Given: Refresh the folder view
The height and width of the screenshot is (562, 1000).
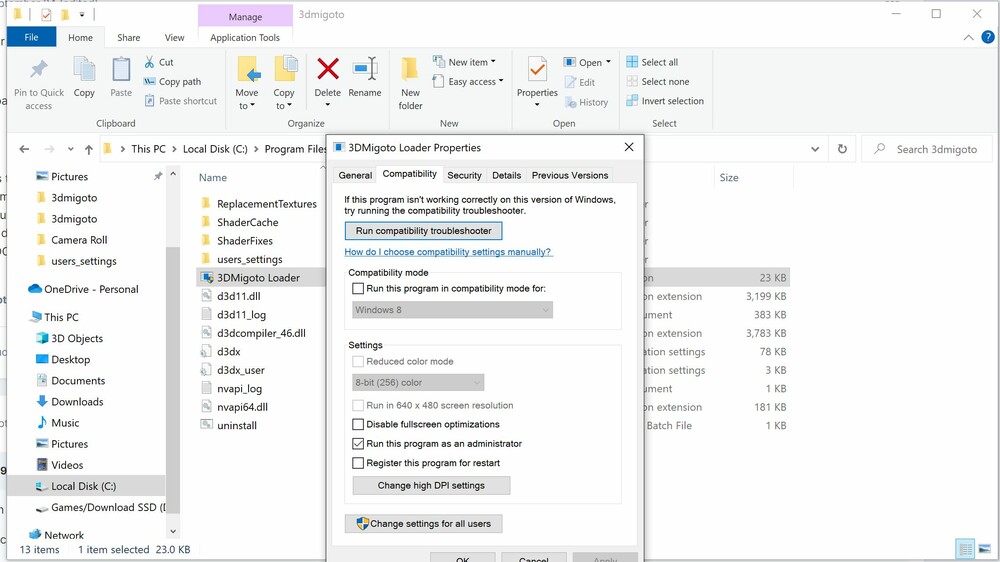Looking at the screenshot, I should click(x=842, y=149).
